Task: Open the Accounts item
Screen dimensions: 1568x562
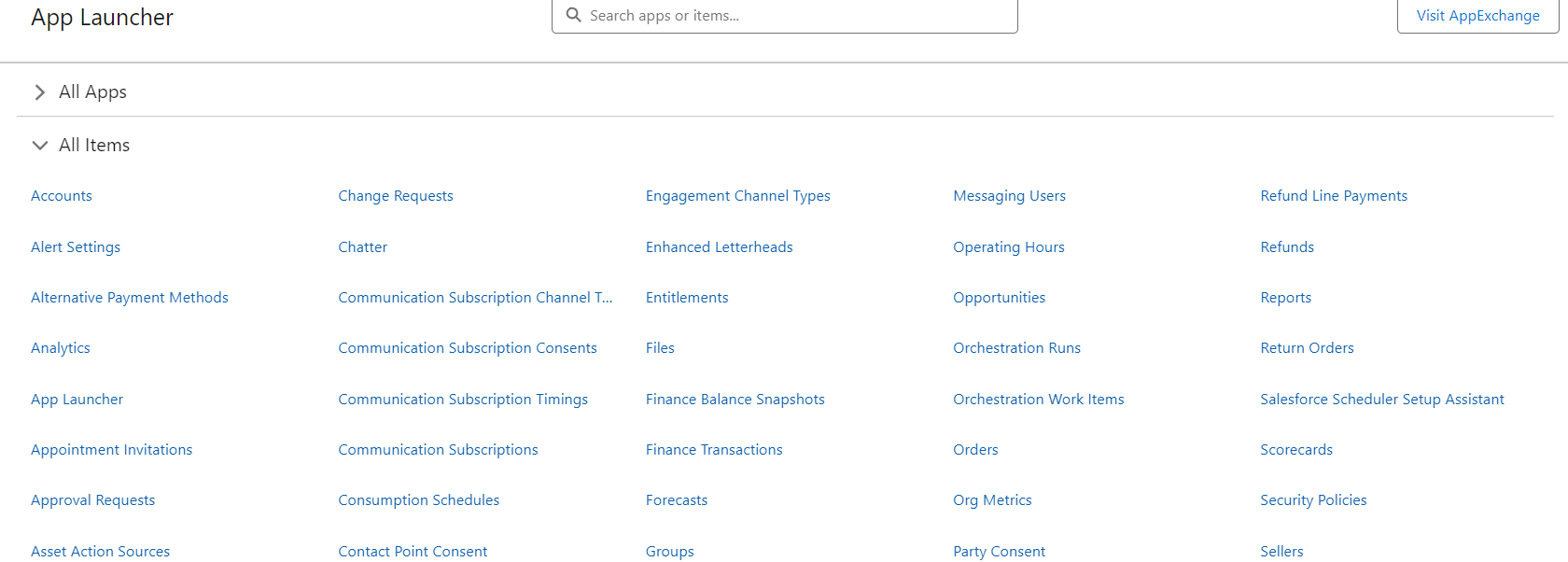Action: tap(62, 196)
